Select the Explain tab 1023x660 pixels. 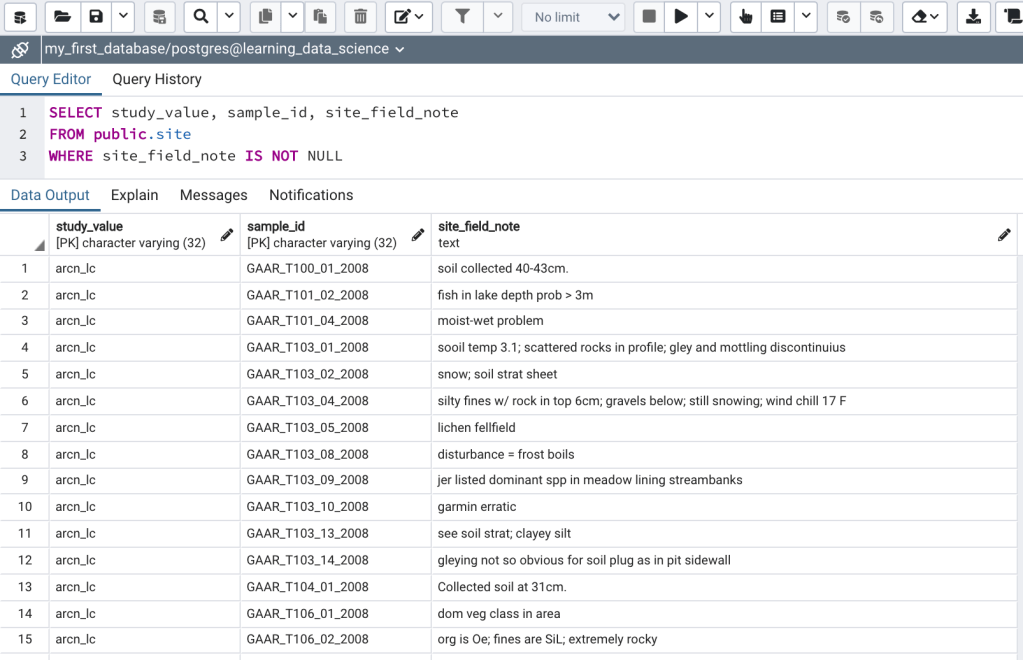[135, 195]
